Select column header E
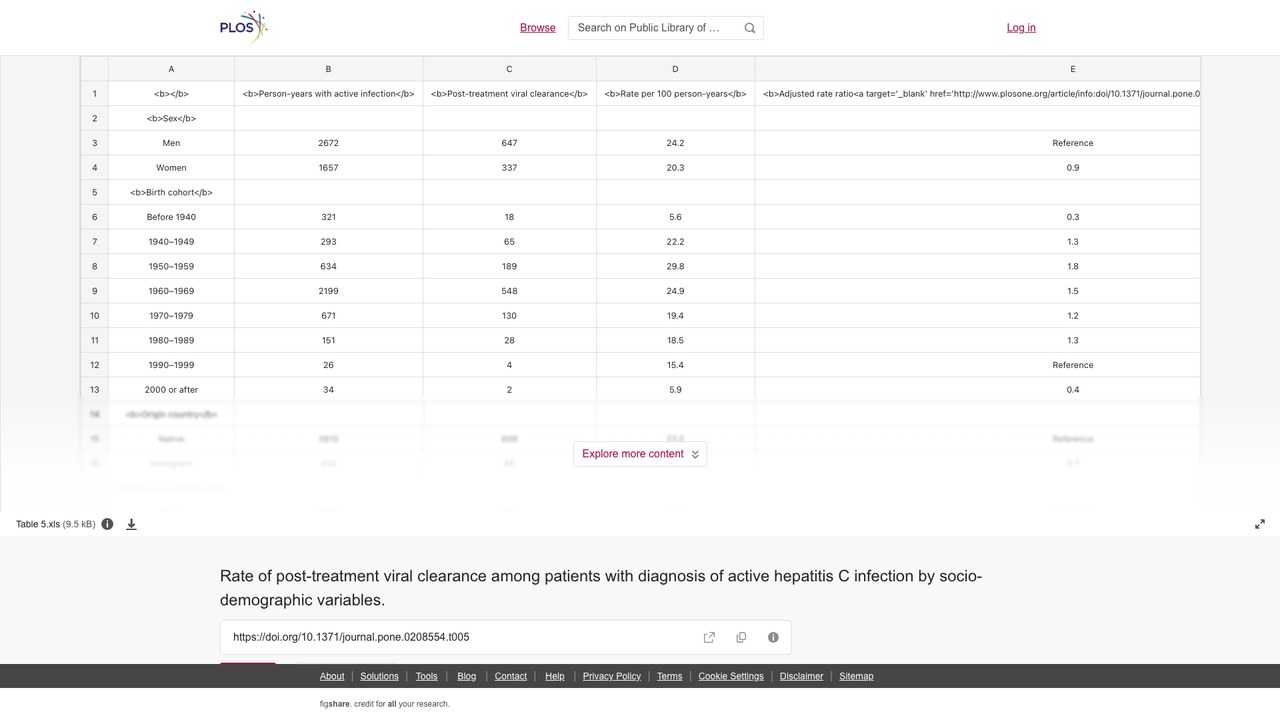Image resolution: width=1280 pixels, height=720 pixels. coord(978,69)
